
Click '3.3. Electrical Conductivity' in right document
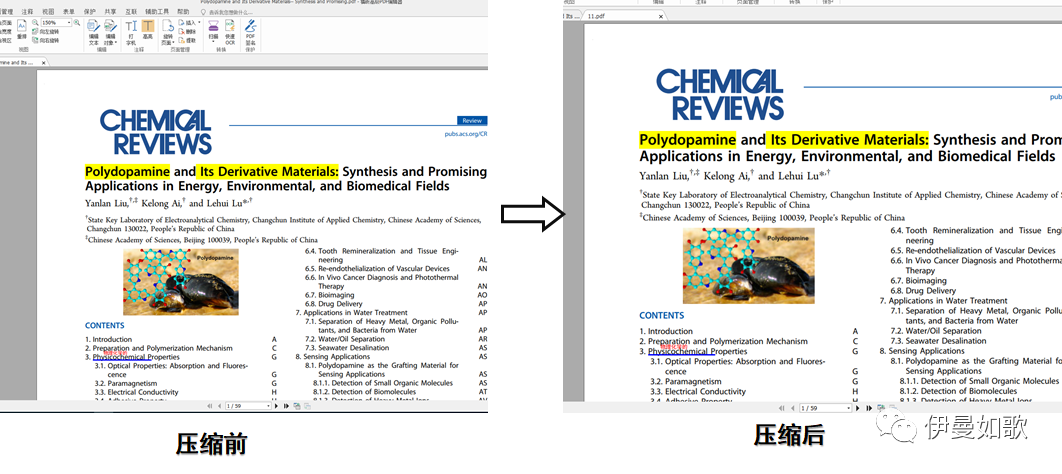[698, 391]
